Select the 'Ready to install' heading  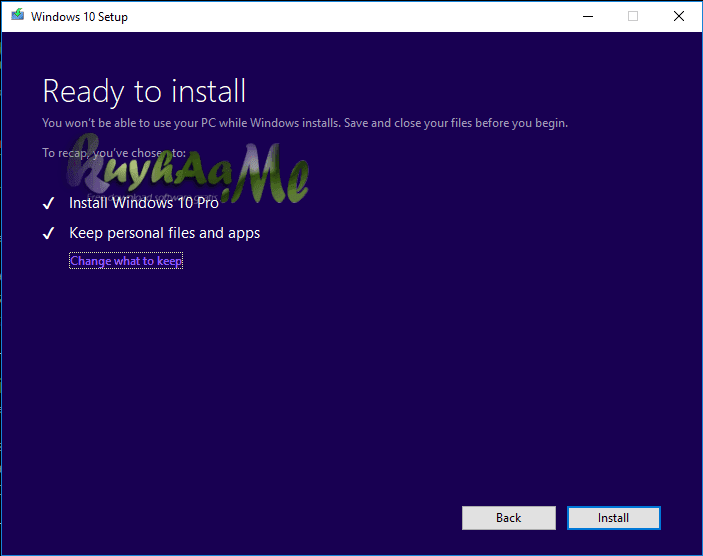[144, 91]
